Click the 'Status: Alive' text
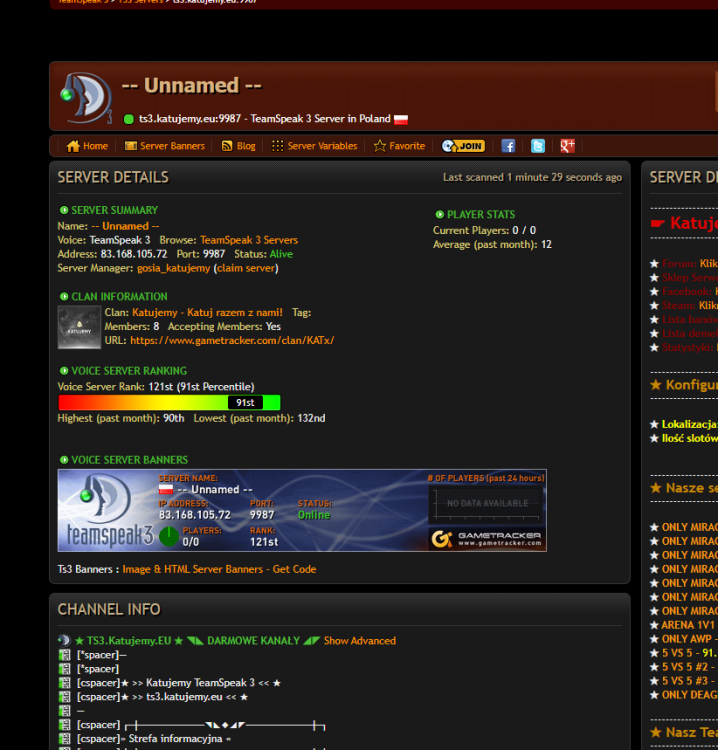 pos(264,254)
